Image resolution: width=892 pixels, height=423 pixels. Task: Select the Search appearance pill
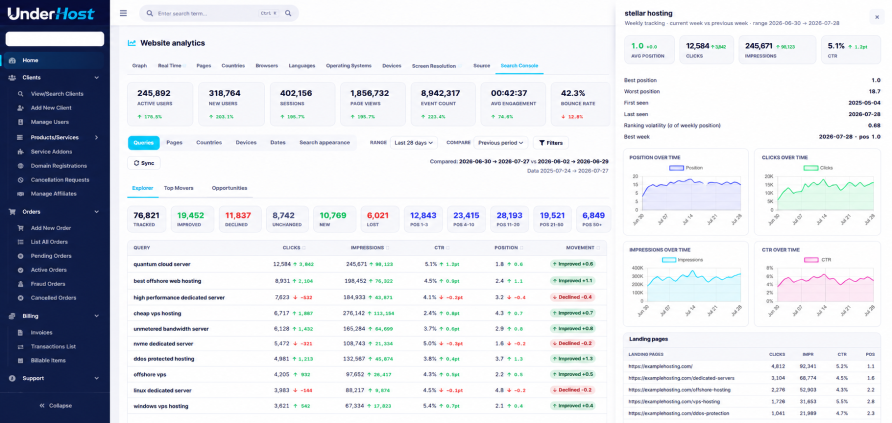[x=325, y=143]
